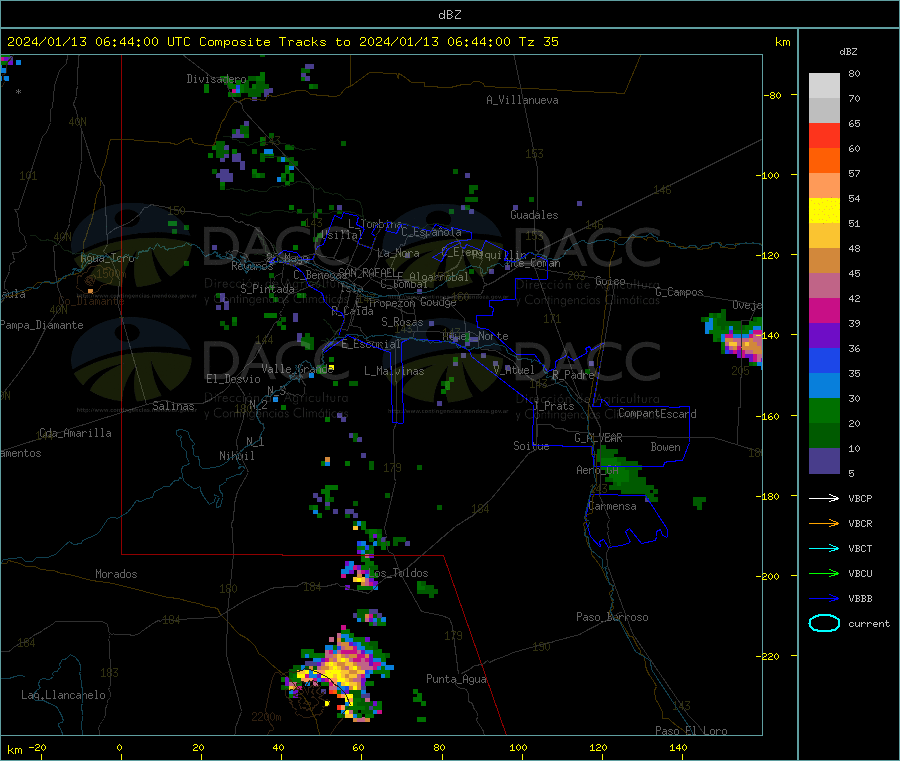Select the yellow 54 dBZ color swatch
Screen dimensions: 900x761
point(824,211)
